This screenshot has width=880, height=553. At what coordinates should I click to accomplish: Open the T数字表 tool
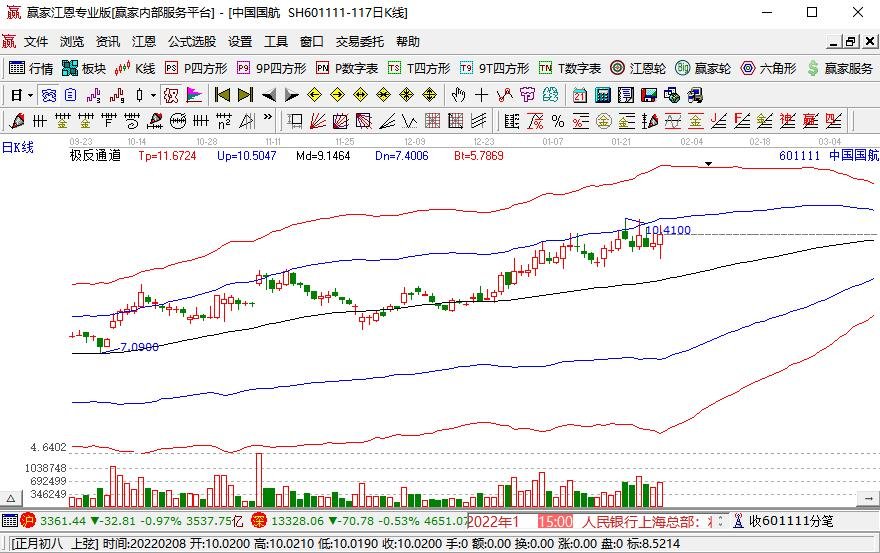pyautogui.click(x=570, y=68)
